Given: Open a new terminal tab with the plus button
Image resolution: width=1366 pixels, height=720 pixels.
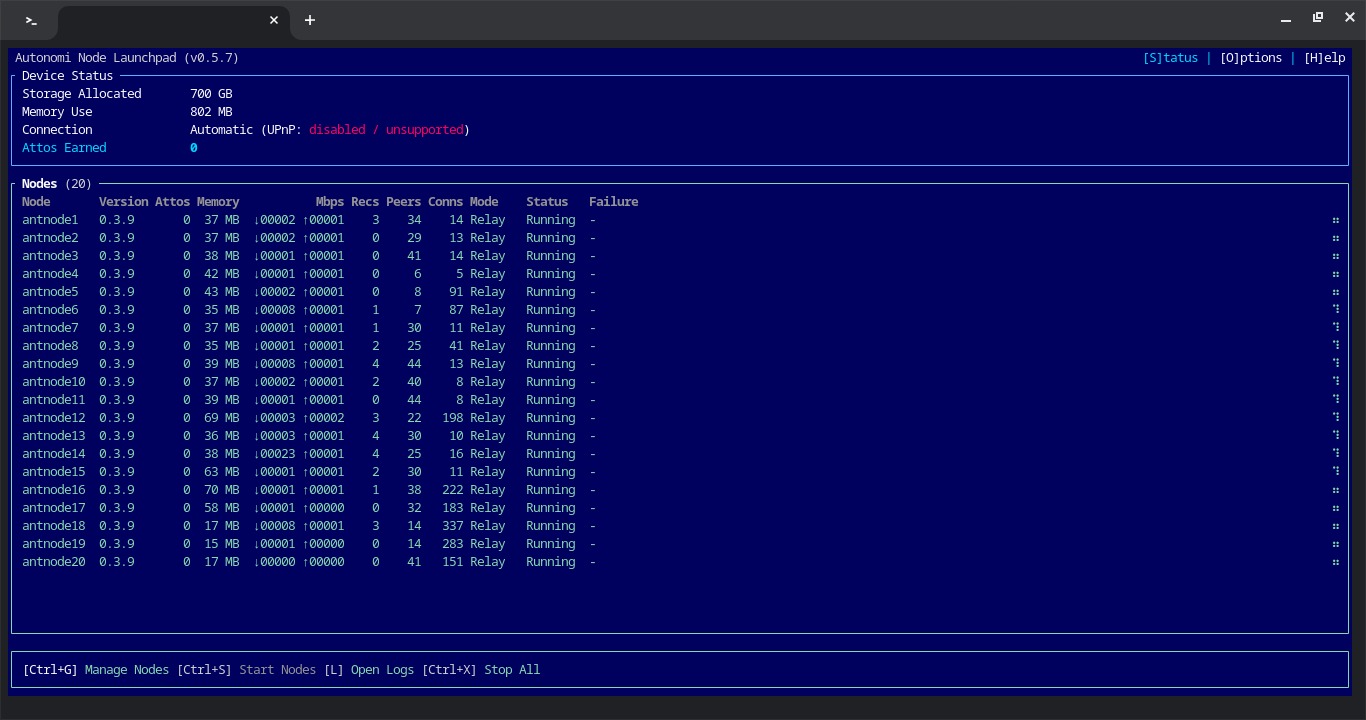Looking at the screenshot, I should click(x=310, y=20).
